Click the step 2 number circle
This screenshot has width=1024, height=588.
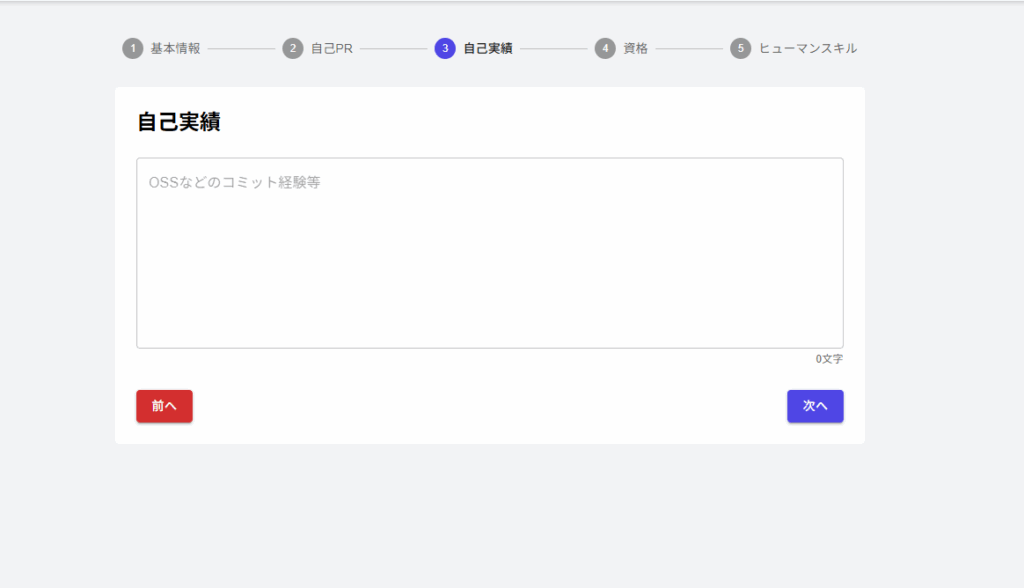293,48
